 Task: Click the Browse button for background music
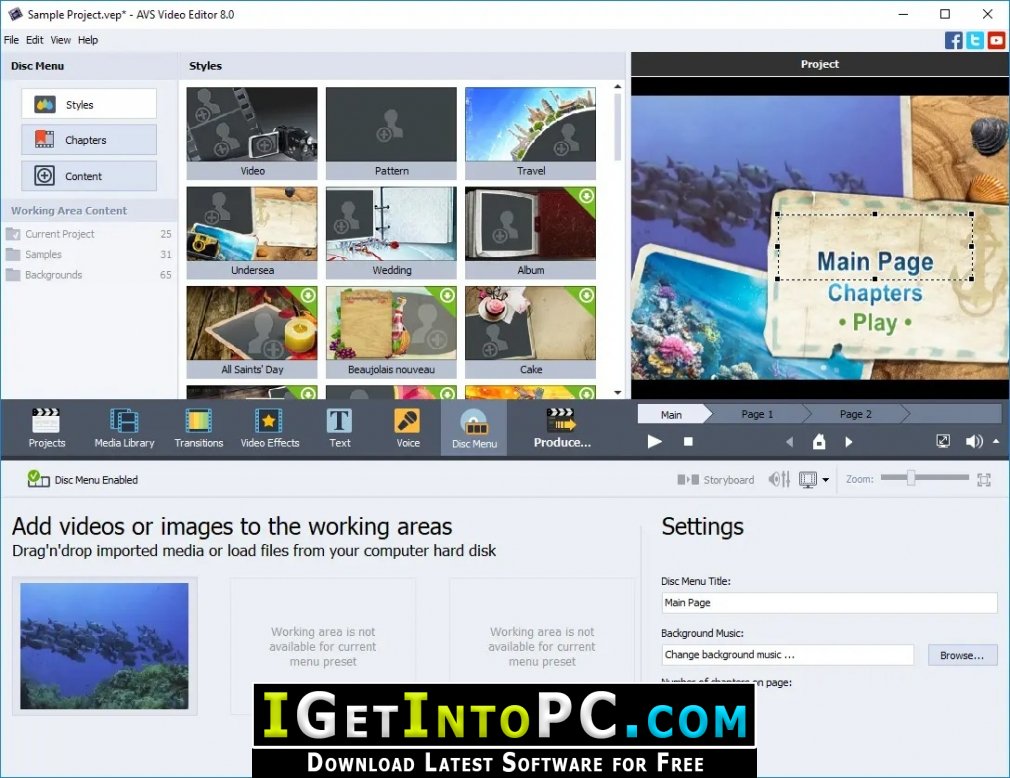pos(962,655)
